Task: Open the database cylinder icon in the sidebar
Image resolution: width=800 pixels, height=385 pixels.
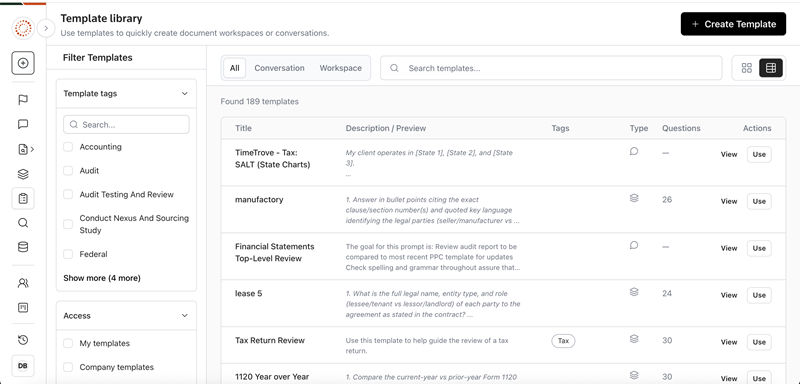Action: (23, 247)
